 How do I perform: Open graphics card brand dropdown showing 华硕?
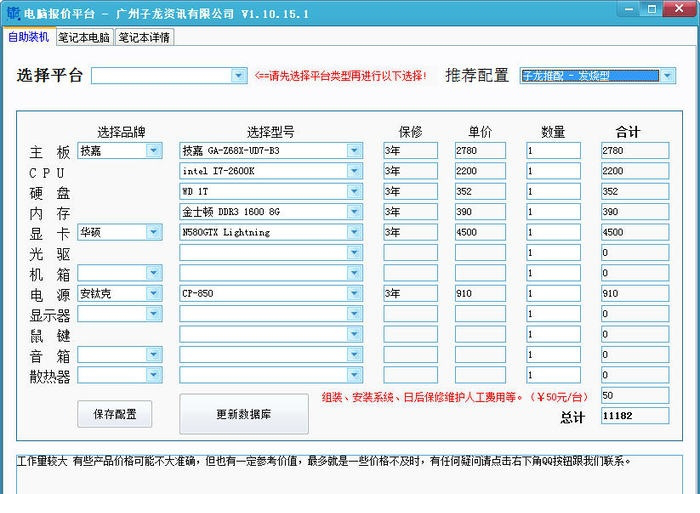click(x=154, y=232)
